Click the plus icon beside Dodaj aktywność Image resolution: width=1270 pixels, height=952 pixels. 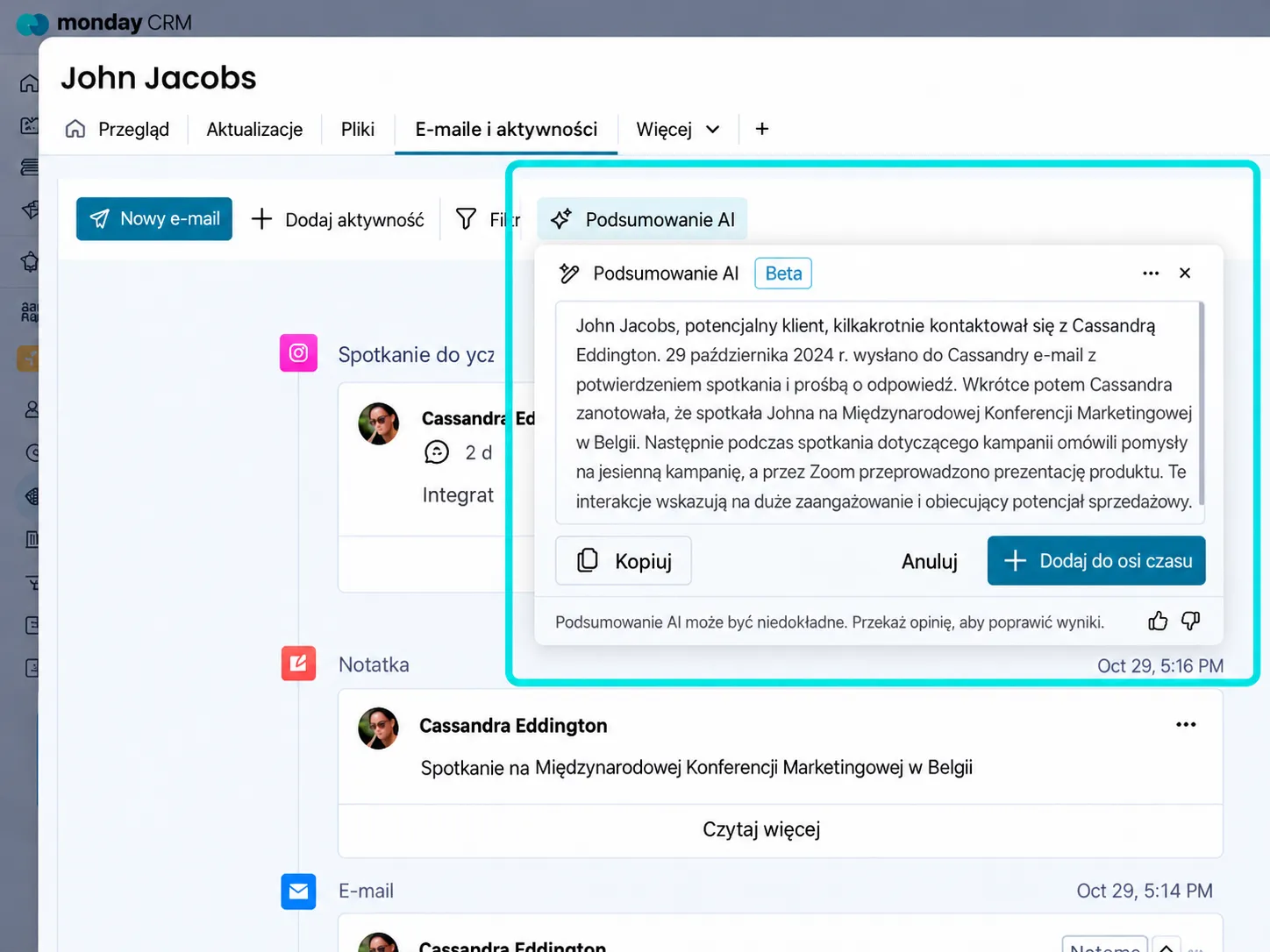coord(261,219)
